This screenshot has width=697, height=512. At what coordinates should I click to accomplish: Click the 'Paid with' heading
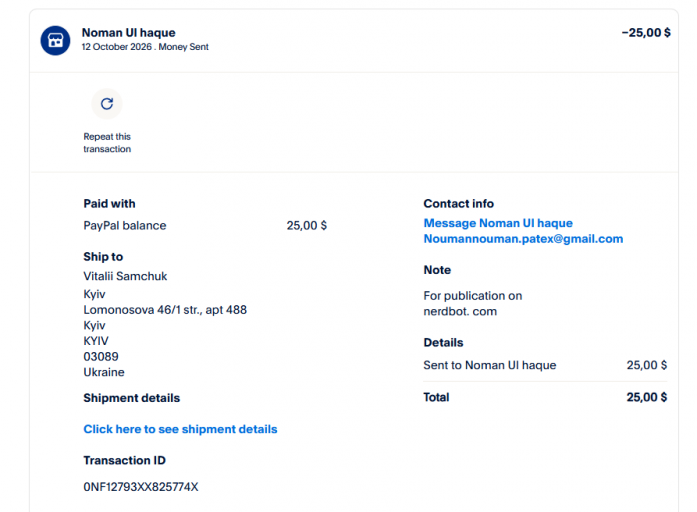(x=109, y=204)
